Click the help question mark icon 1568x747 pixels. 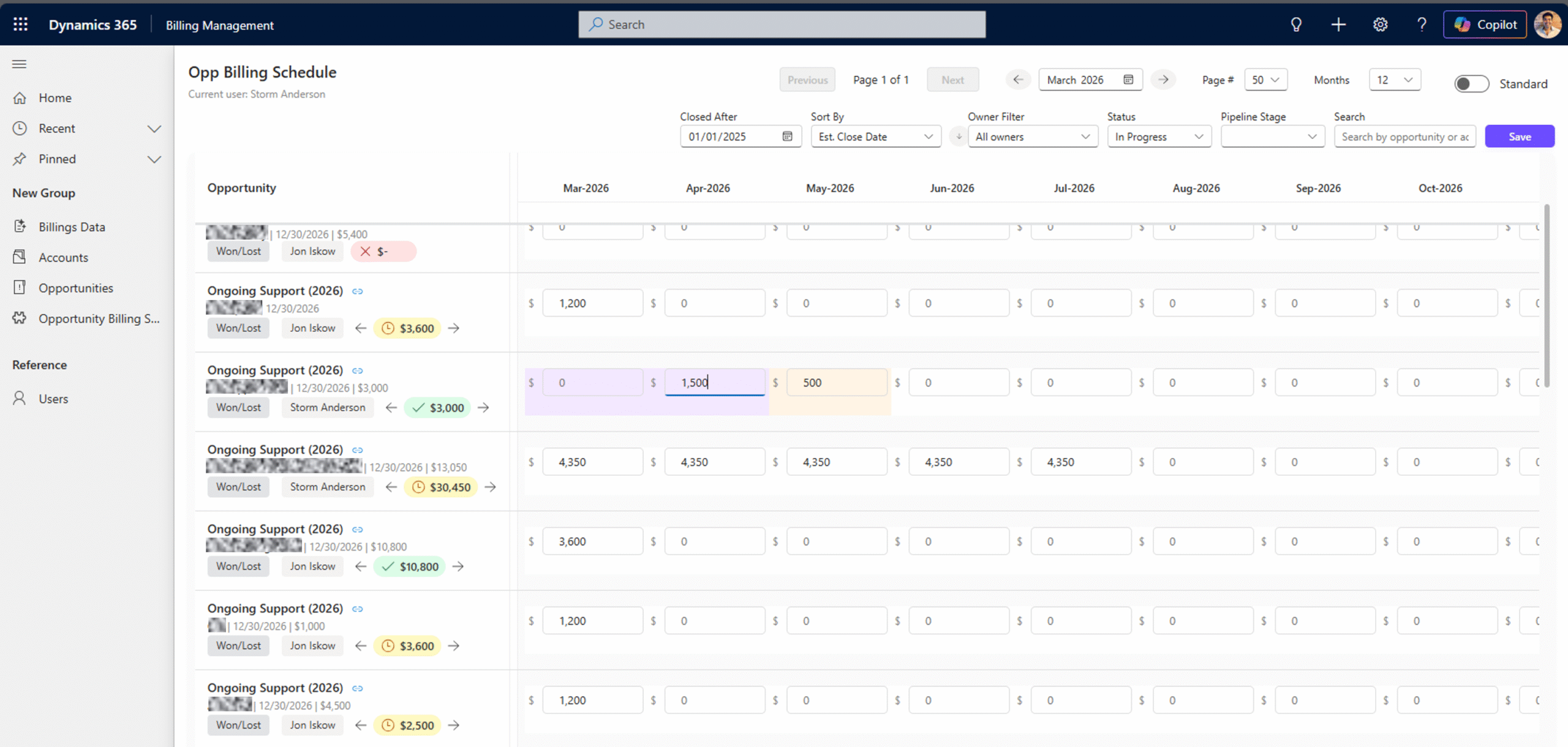(1422, 24)
